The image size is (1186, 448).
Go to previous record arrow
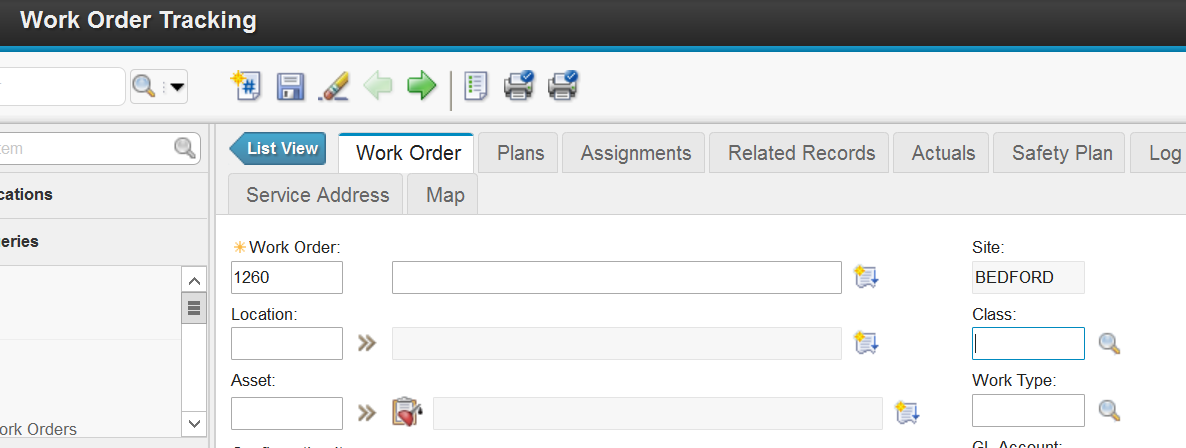378,86
